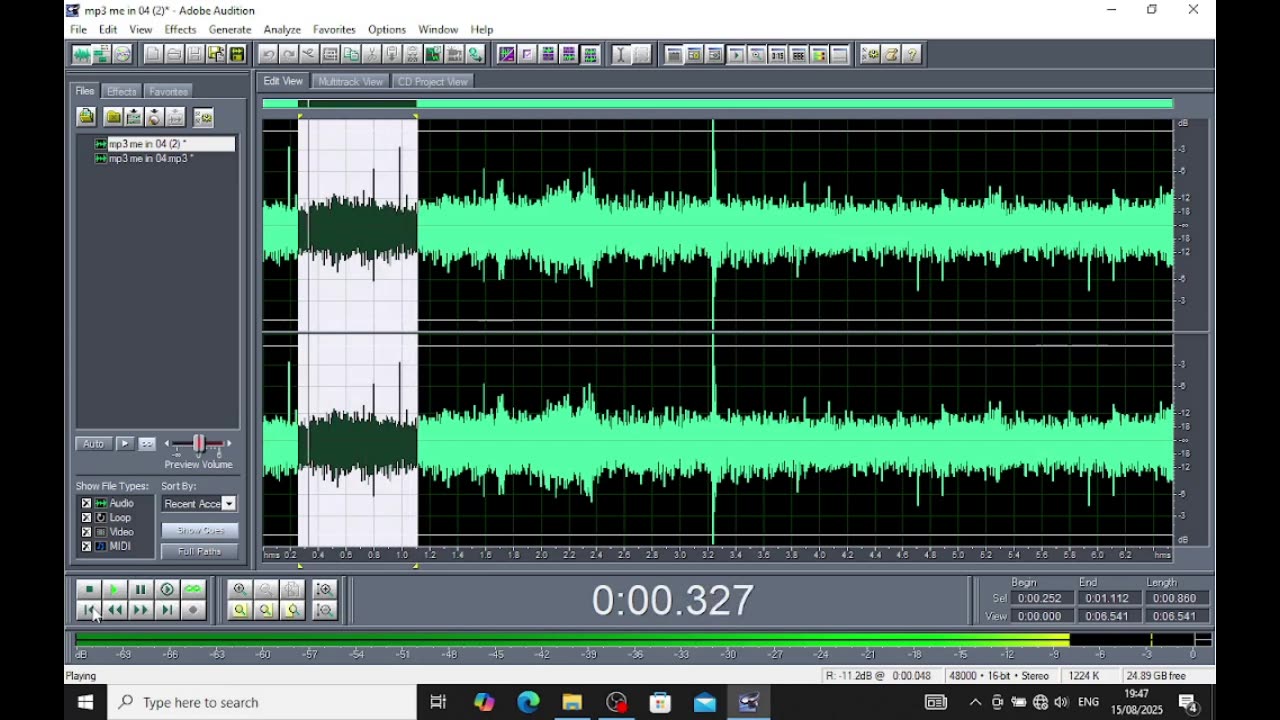Click the New file toolbar icon
This screenshot has width=1280, height=720.
click(153, 54)
